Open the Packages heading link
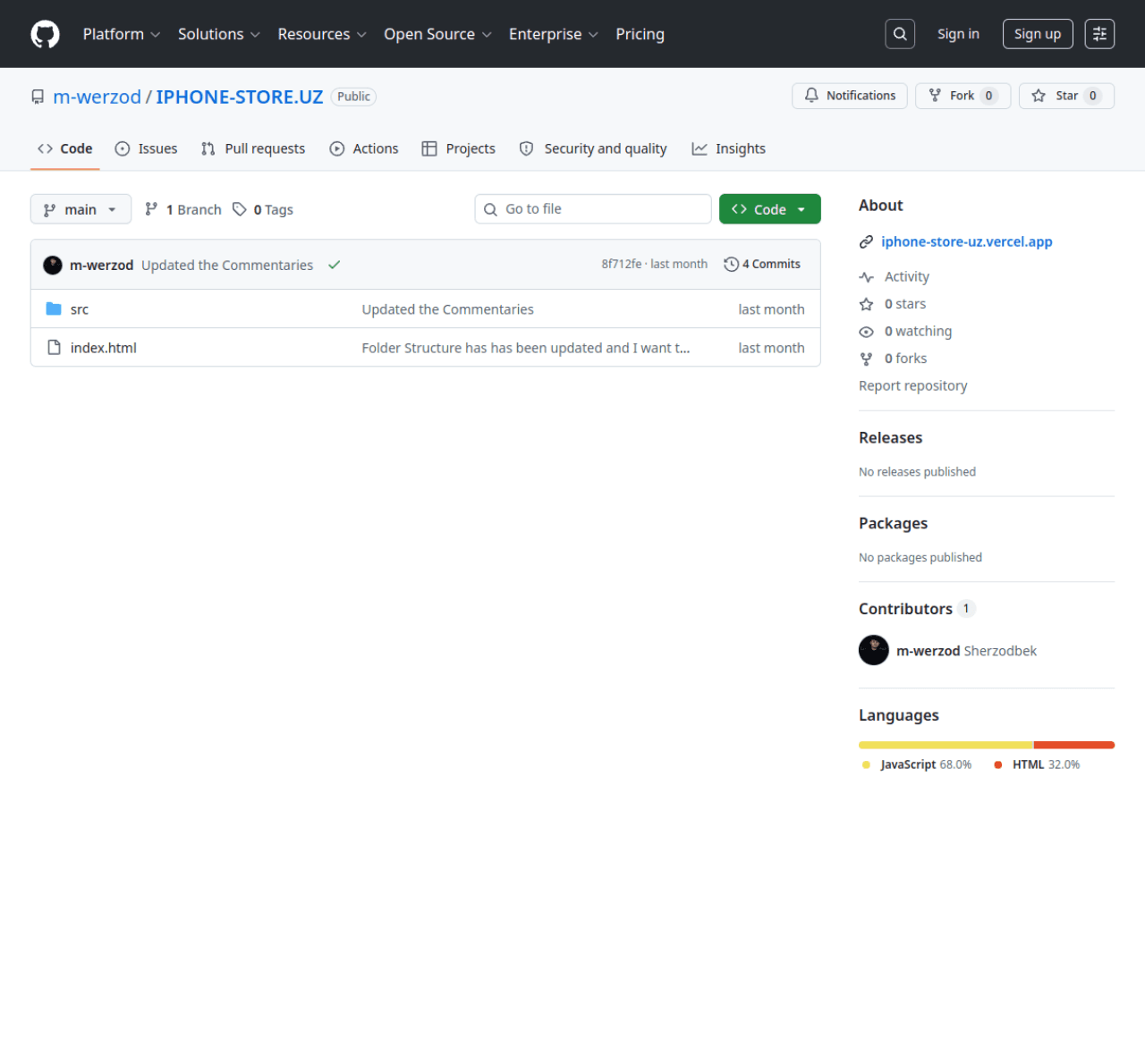 click(x=894, y=523)
